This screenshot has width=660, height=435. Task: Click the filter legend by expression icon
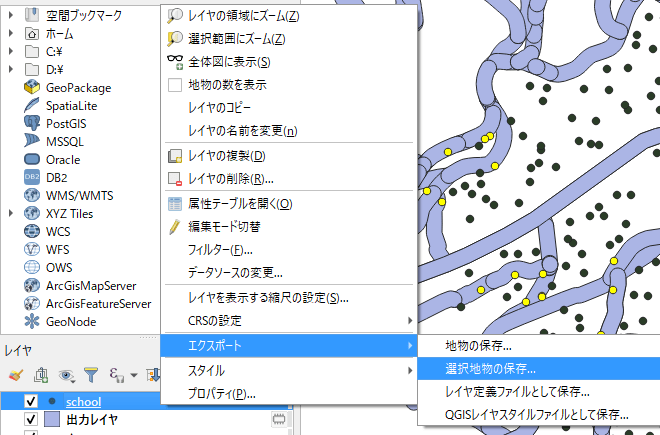point(117,374)
